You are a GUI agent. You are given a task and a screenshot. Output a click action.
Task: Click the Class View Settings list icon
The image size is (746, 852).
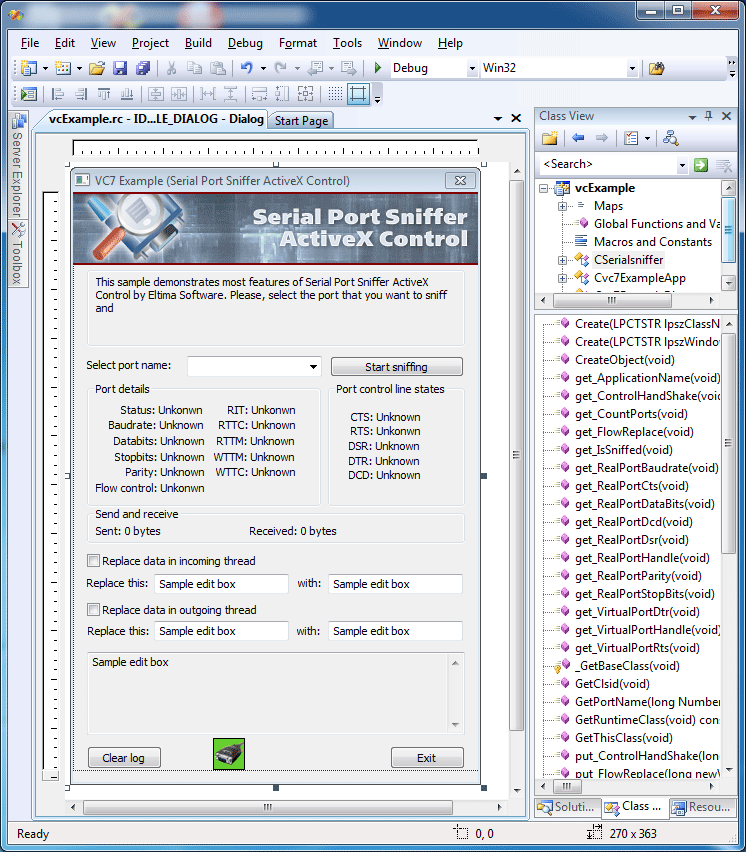[631, 139]
